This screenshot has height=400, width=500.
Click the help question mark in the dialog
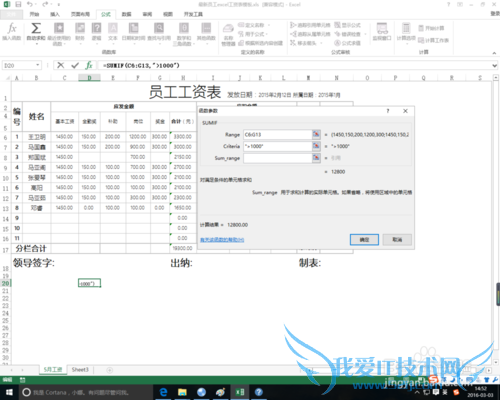(x=388, y=111)
